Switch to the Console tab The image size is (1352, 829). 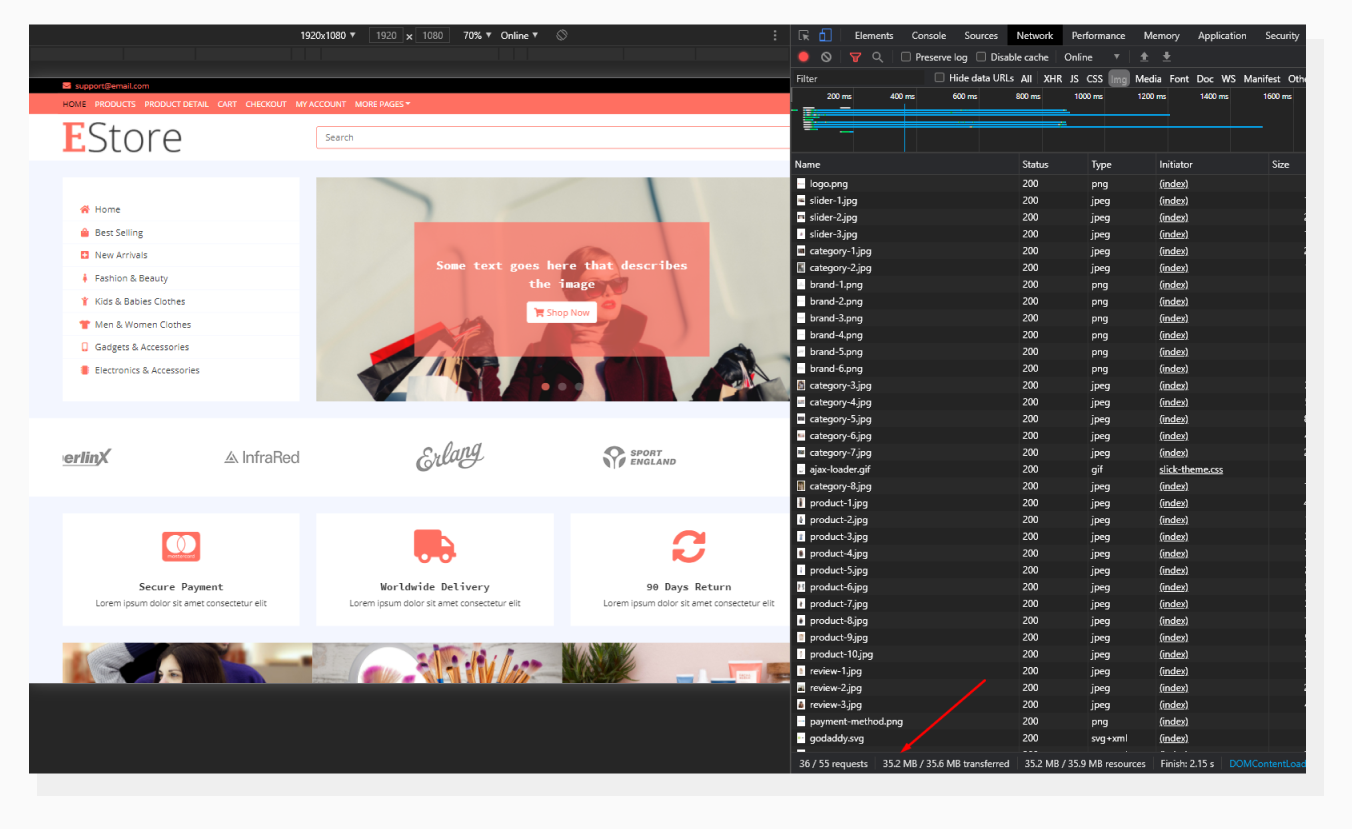pos(928,35)
